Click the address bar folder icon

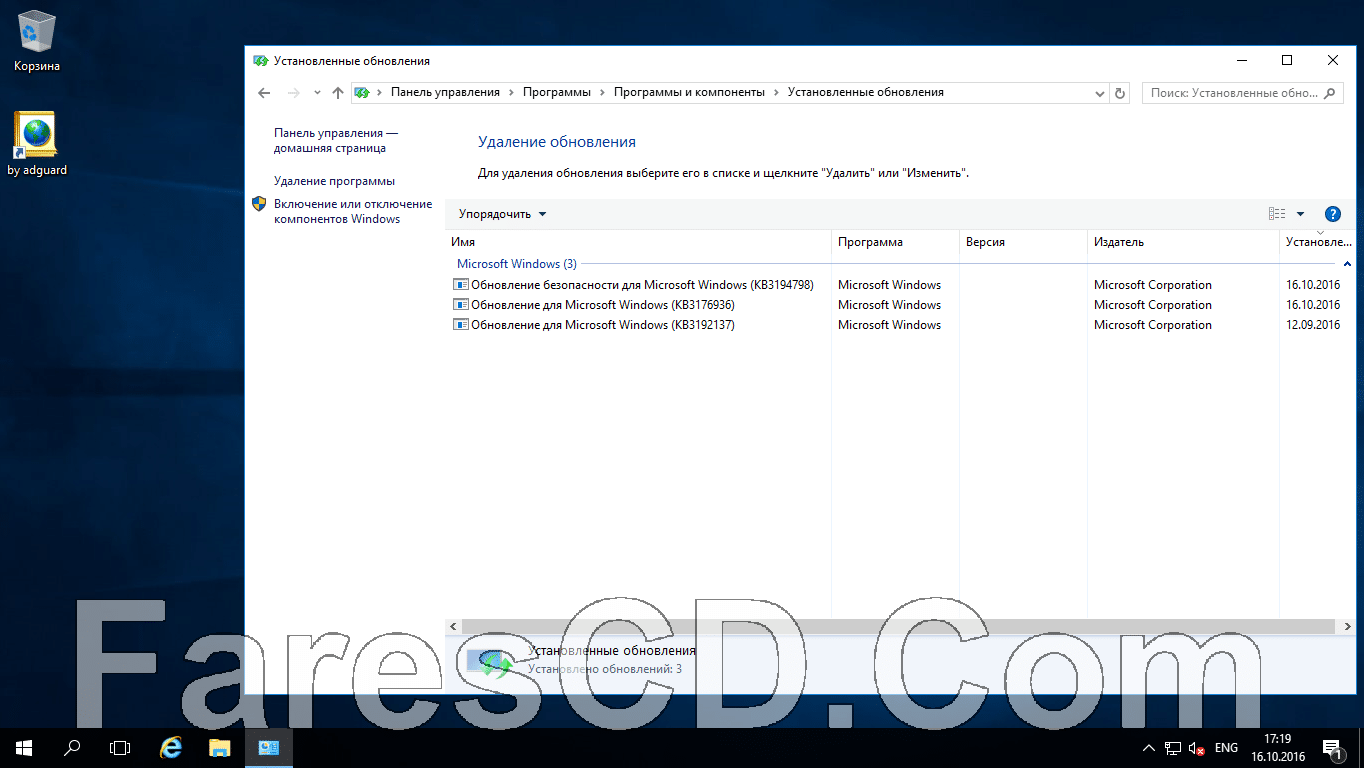pos(362,92)
